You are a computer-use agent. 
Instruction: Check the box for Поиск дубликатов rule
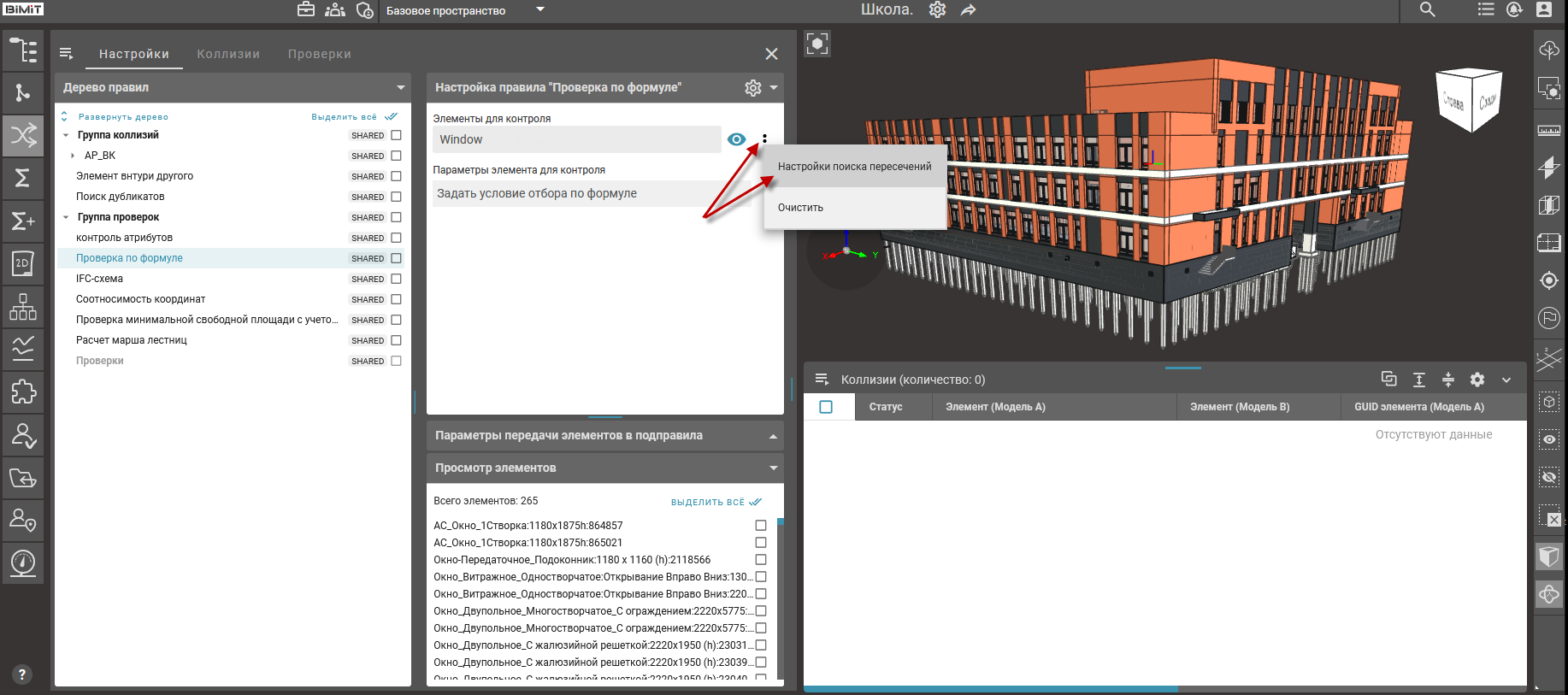click(x=396, y=197)
